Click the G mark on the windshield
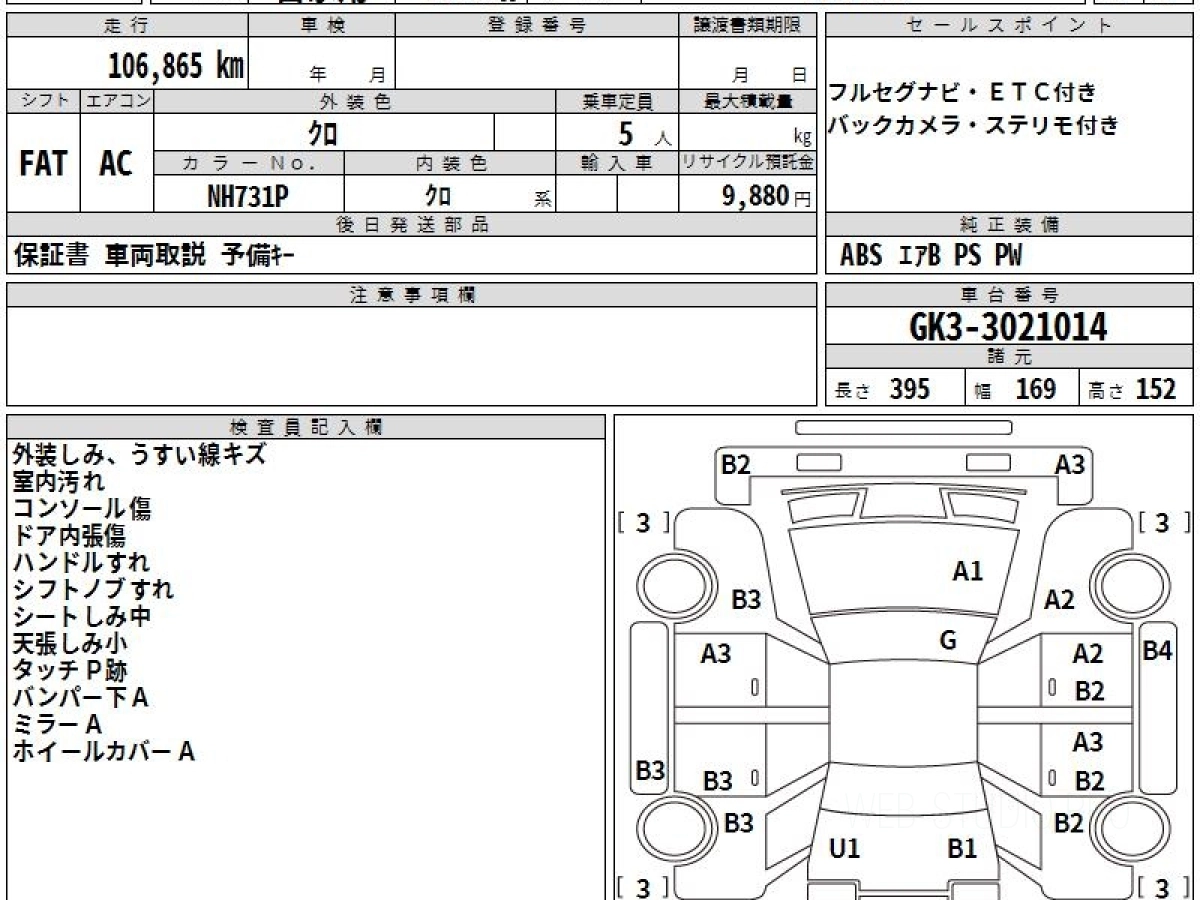 949,641
